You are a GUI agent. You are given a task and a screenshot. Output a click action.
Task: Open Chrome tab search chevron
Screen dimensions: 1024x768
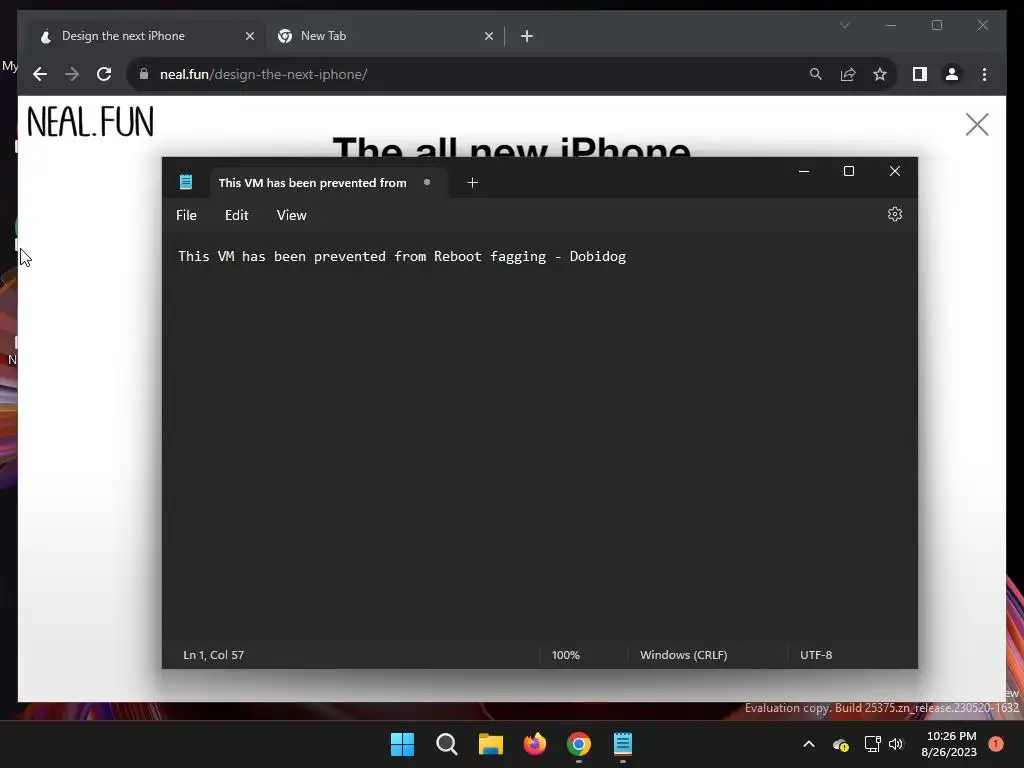click(x=844, y=25)
